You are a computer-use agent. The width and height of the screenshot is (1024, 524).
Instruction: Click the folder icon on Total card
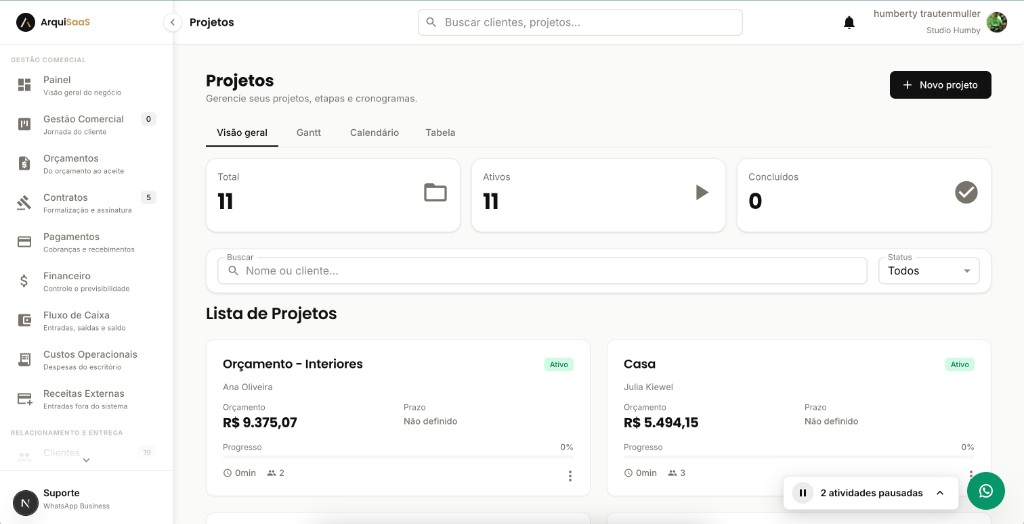[x=436, y=192]
